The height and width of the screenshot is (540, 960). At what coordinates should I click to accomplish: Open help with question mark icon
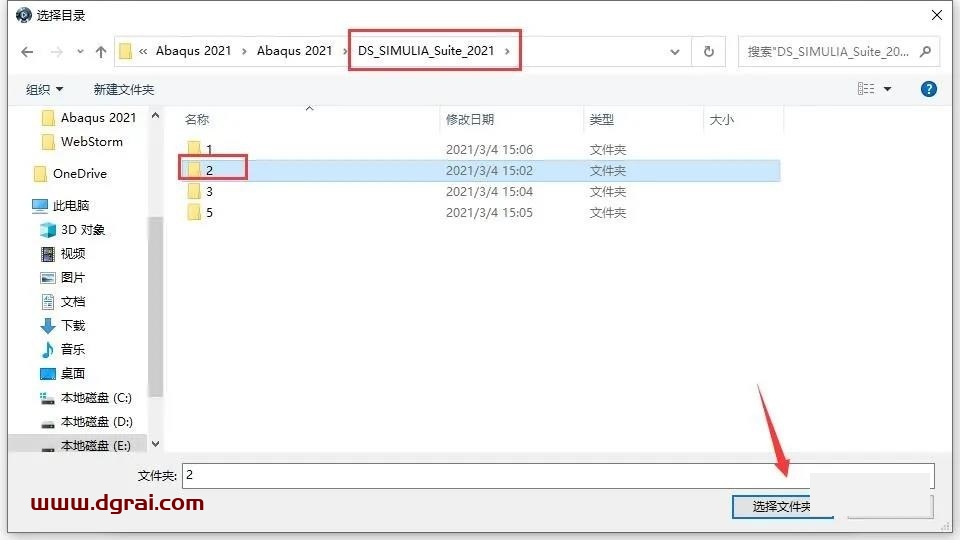pos(929,89)
